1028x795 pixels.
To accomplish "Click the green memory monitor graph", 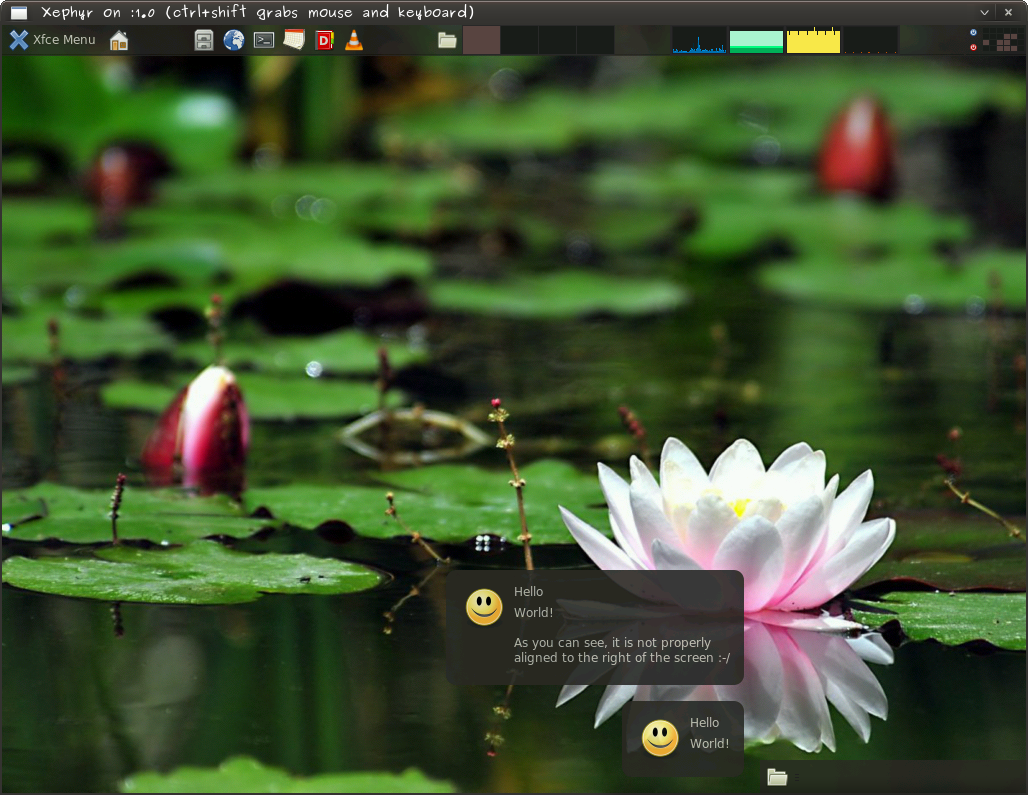I will click(x=756, y=40).
